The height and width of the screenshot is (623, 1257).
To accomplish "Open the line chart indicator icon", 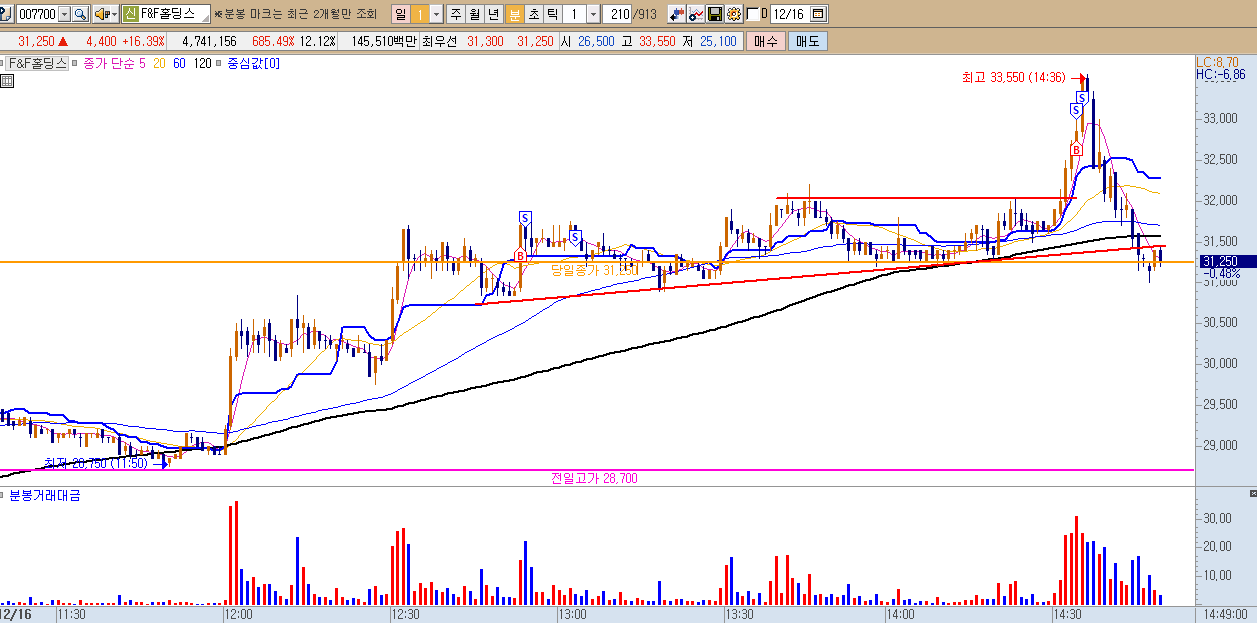I will [x=695, y=14].
